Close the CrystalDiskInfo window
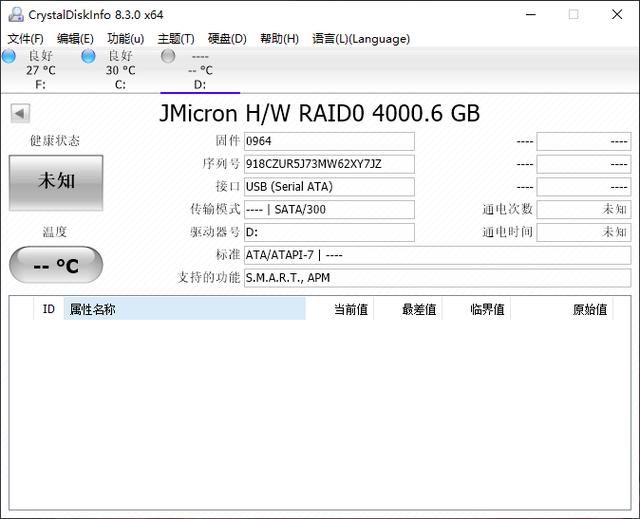 pos(617,15)
